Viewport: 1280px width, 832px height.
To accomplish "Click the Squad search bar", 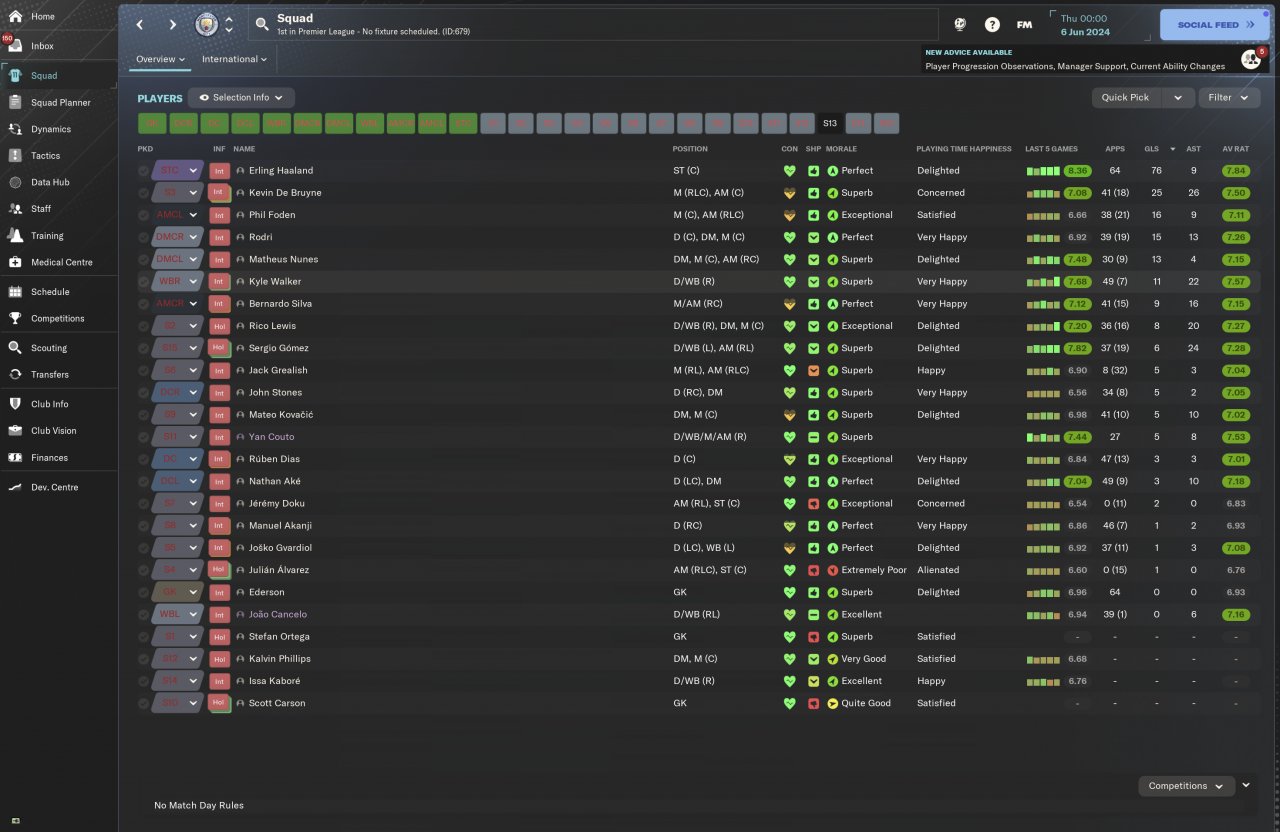I will click(593, 24).
